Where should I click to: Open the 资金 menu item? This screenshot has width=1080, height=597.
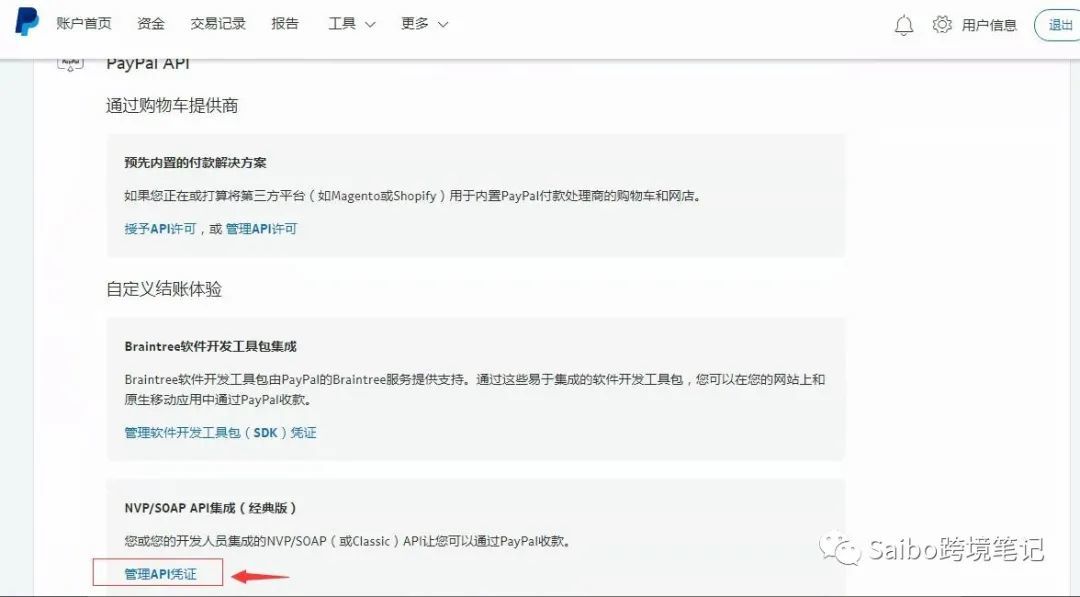click(151, 23)
